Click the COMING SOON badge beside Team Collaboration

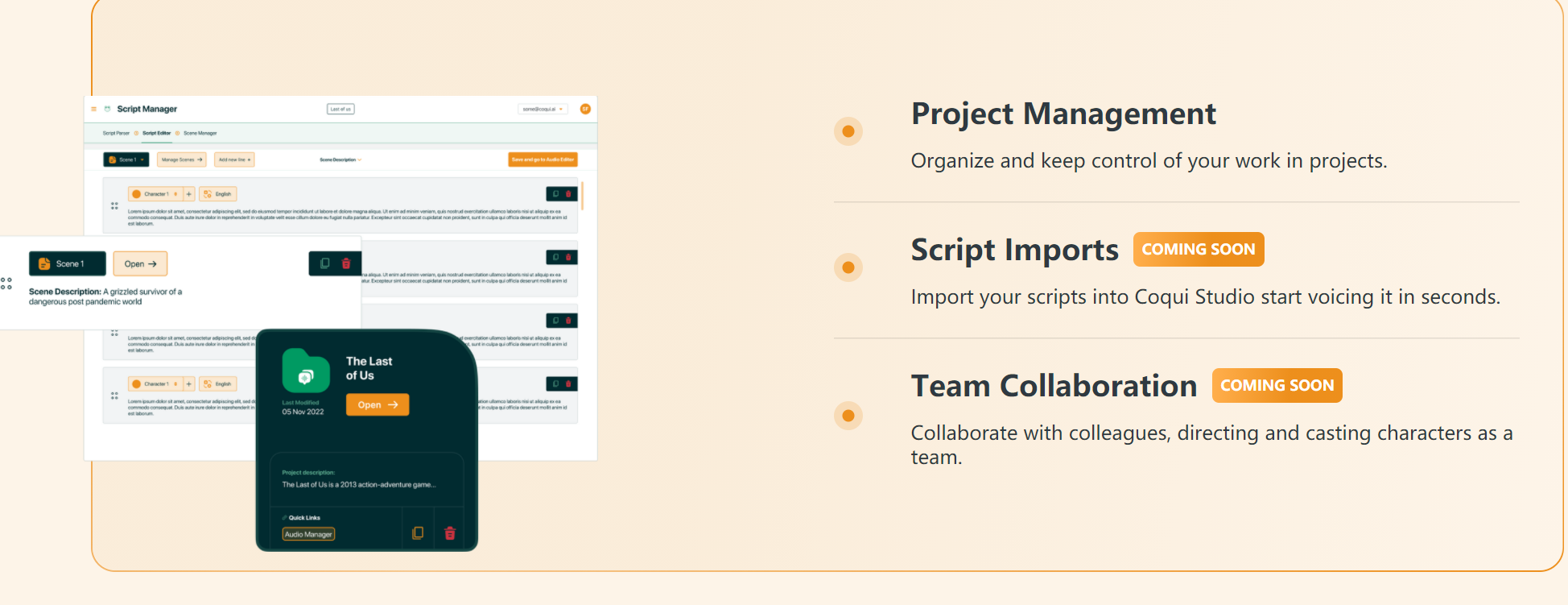[x=1277, y=385]
